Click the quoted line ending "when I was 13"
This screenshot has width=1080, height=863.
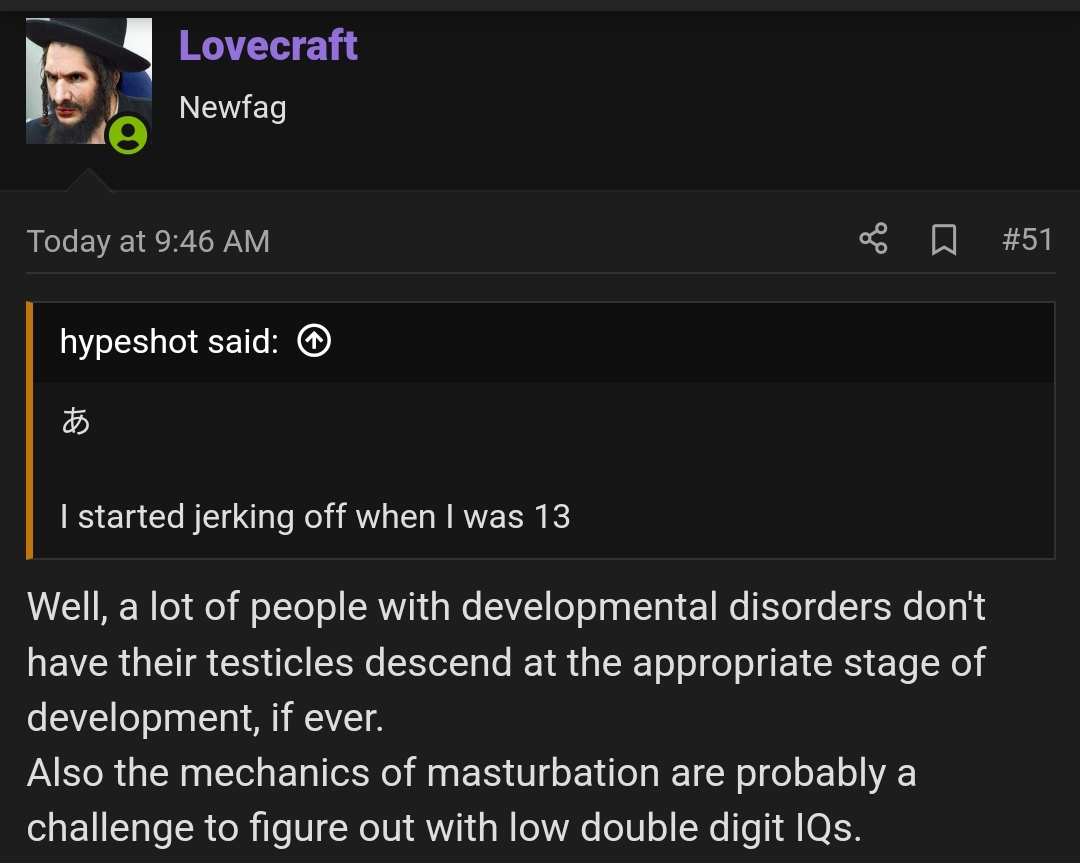(315, 516)
